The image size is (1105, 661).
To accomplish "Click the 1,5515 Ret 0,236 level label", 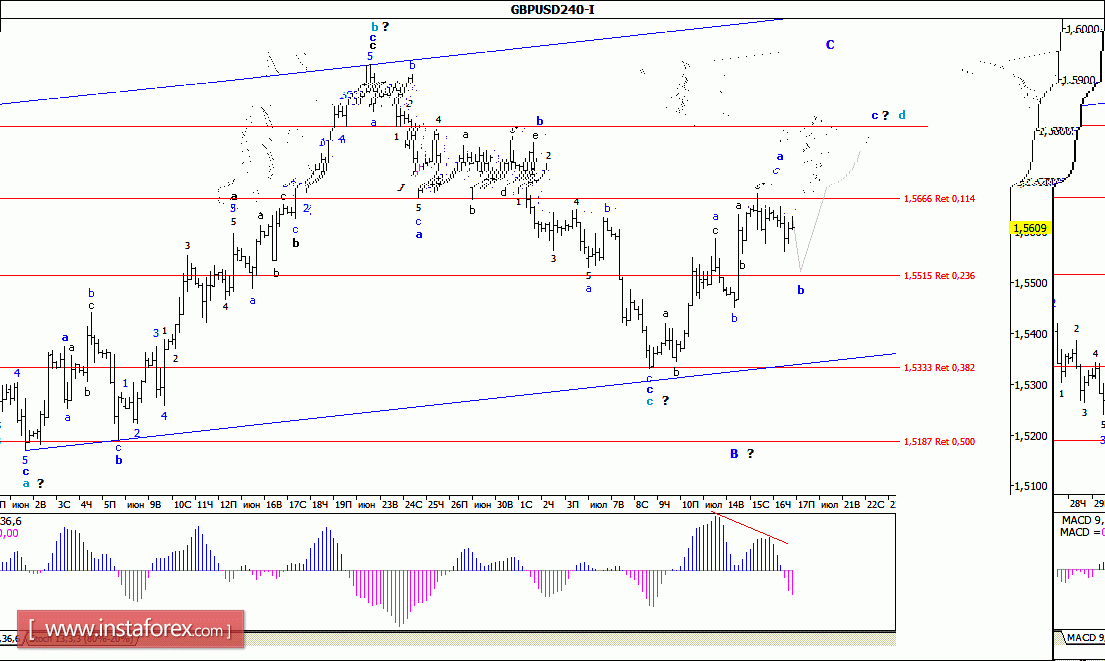I will [939, 276].
